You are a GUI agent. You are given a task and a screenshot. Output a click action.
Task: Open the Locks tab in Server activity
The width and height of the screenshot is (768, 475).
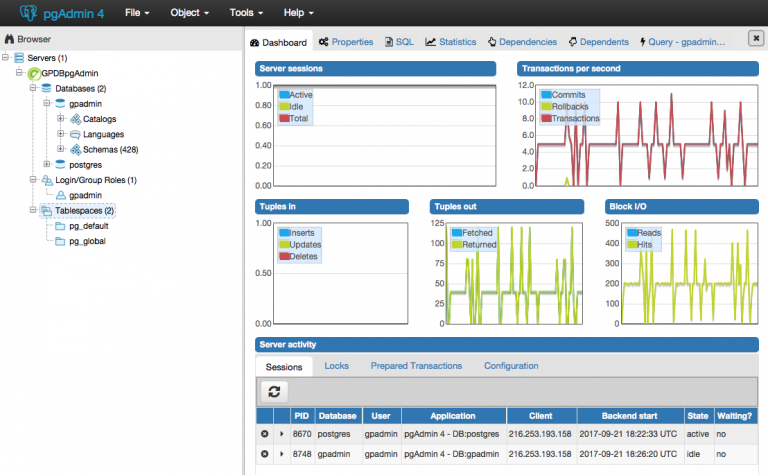coord(336,366)
